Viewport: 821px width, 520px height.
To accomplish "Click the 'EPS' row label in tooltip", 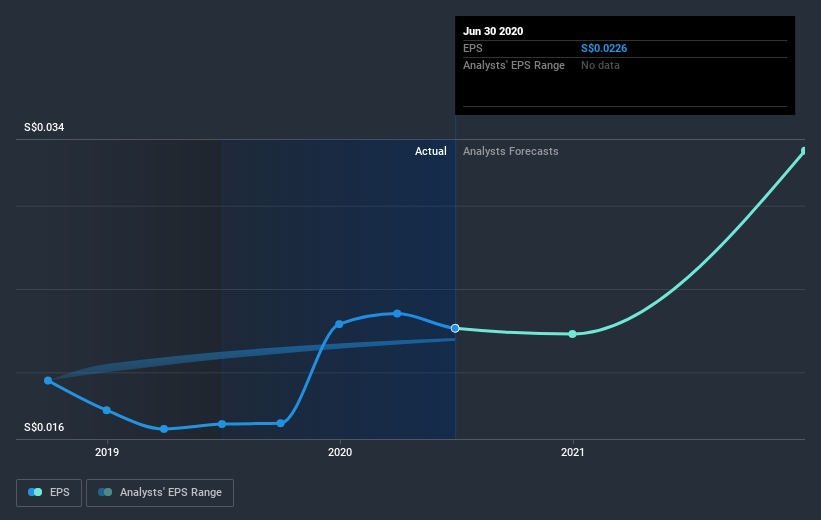I will click(x=473, y=48).
